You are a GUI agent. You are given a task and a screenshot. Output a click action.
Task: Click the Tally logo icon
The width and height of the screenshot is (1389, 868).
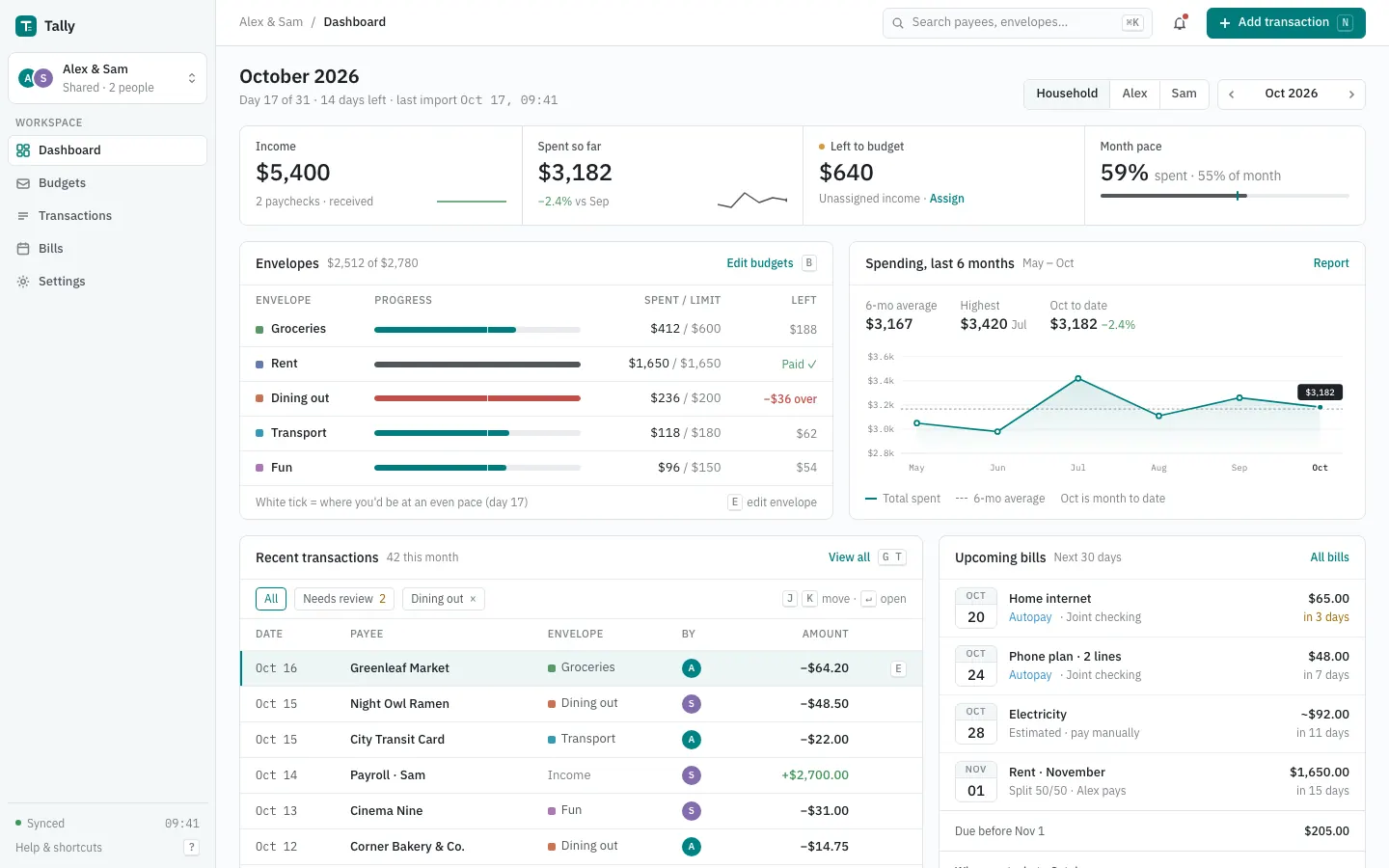click(x=26, y=26)
